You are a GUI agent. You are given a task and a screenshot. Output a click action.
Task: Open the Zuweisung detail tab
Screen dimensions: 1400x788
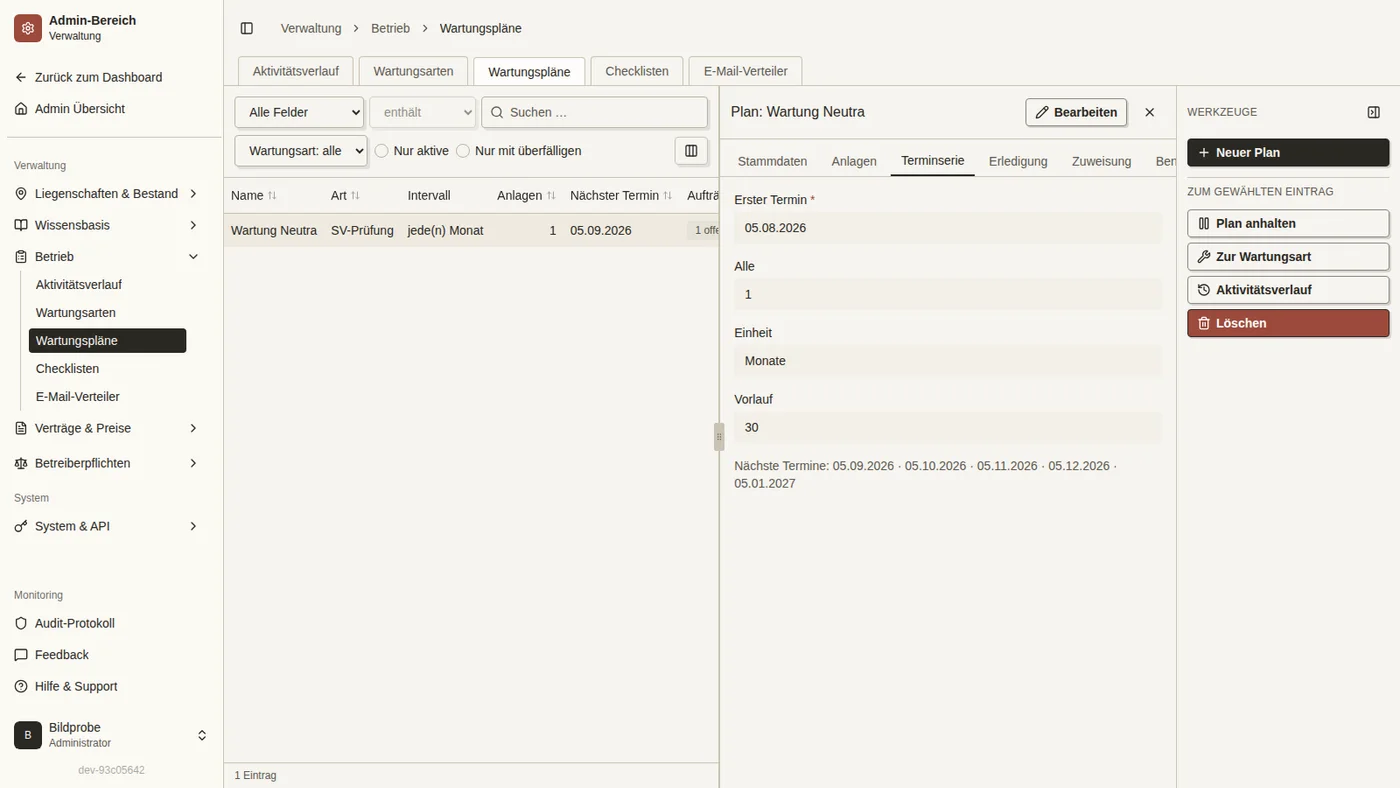(1101, 161)
